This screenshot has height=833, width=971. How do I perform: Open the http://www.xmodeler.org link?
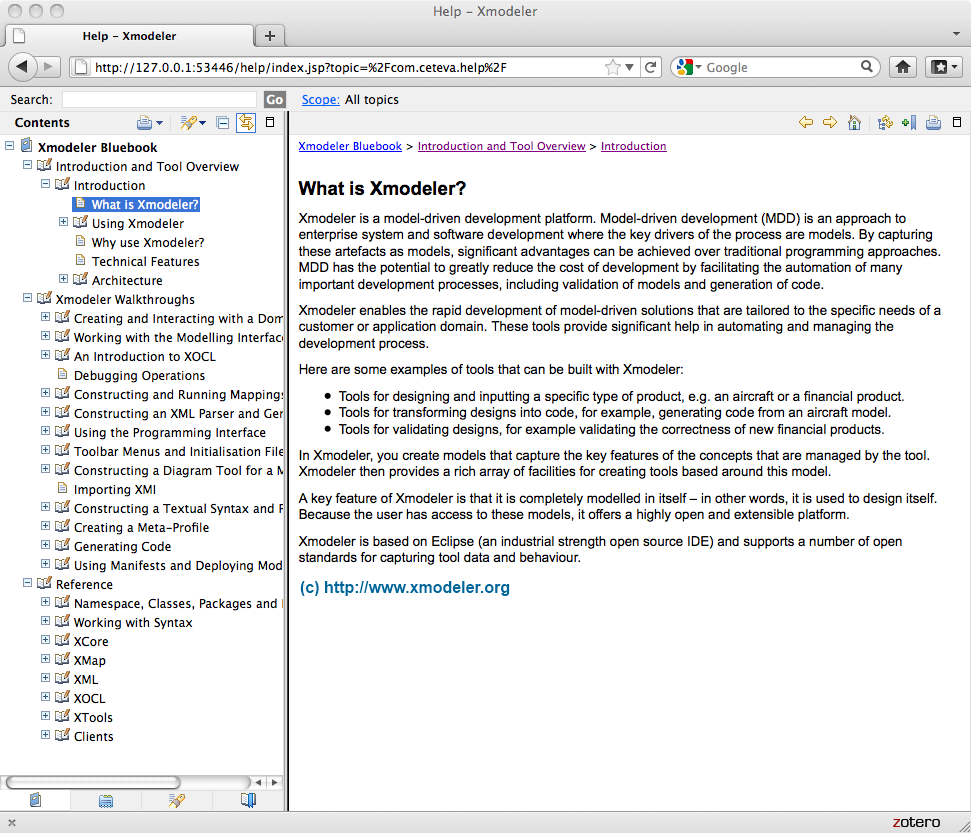pyautogui.click(x=417, y=587)
